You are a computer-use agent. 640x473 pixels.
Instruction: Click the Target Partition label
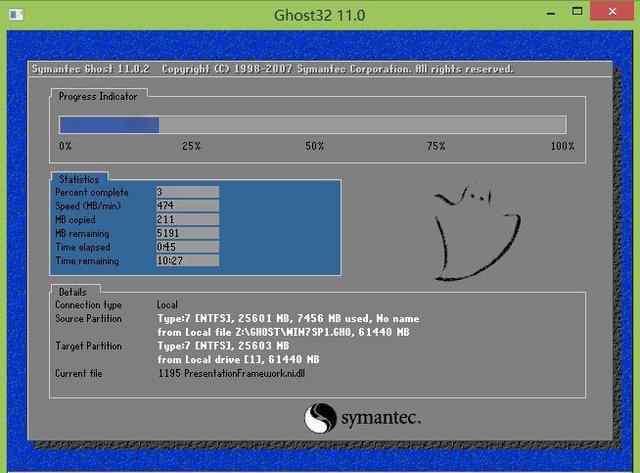[88, 346]
